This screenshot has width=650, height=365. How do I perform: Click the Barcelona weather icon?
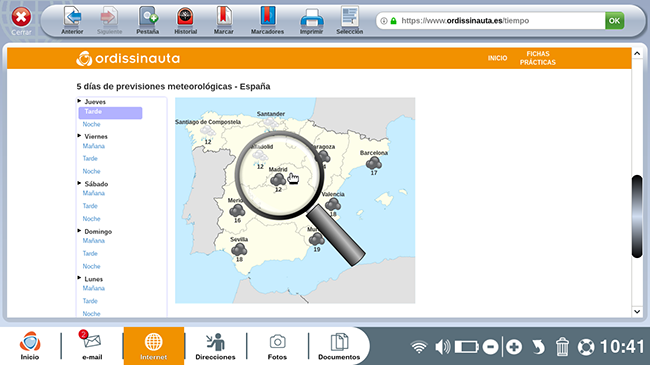click(x=374, y=163)
